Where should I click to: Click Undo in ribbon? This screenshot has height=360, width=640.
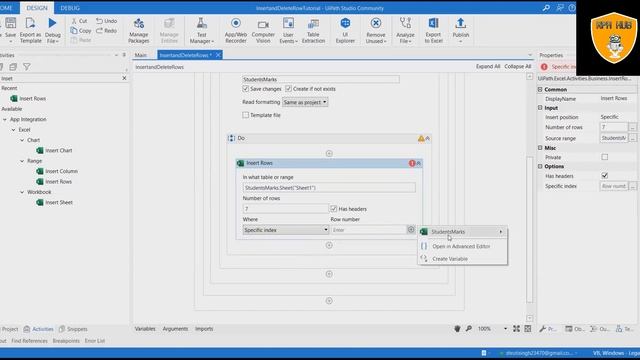[107, 21]
